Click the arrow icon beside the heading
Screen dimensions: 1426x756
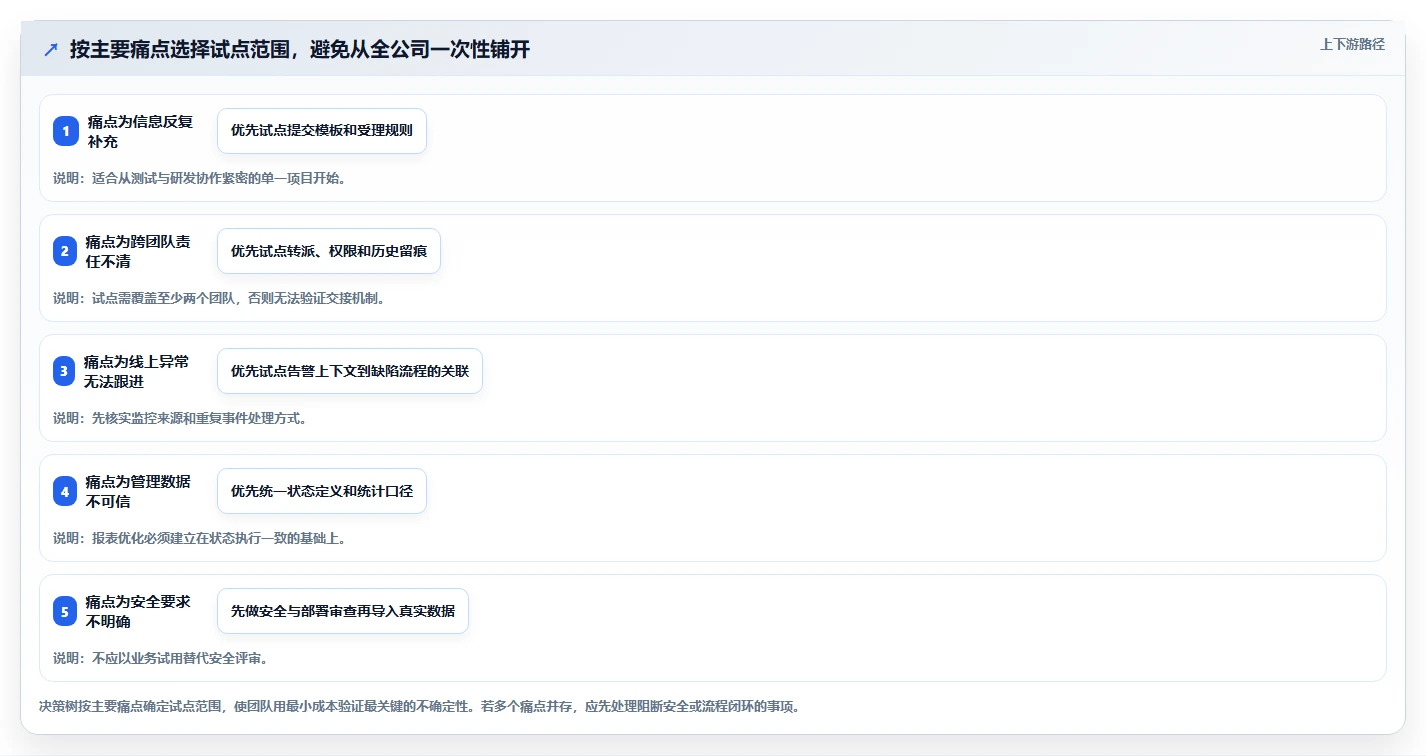(51, 50)
